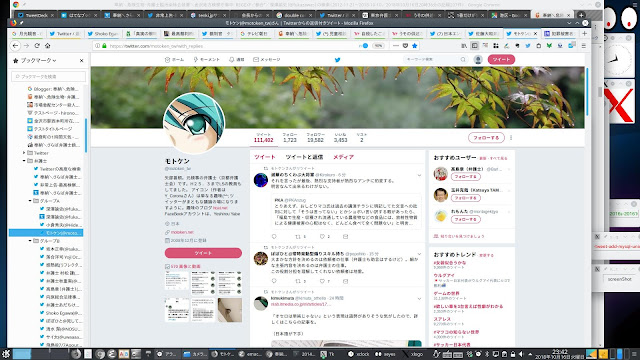Reset the 90% zoom badge

[x=378, y=46]
